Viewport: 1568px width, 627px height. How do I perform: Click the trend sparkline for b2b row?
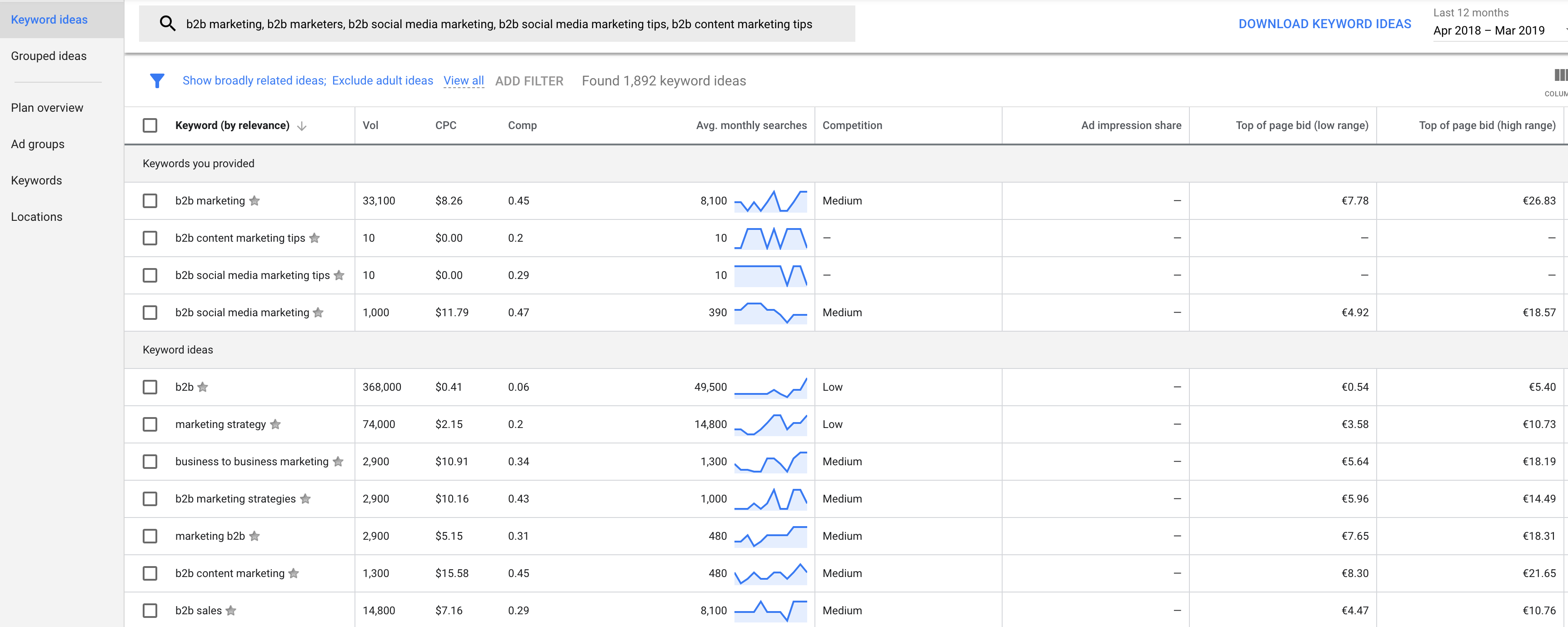coord(771,387)
